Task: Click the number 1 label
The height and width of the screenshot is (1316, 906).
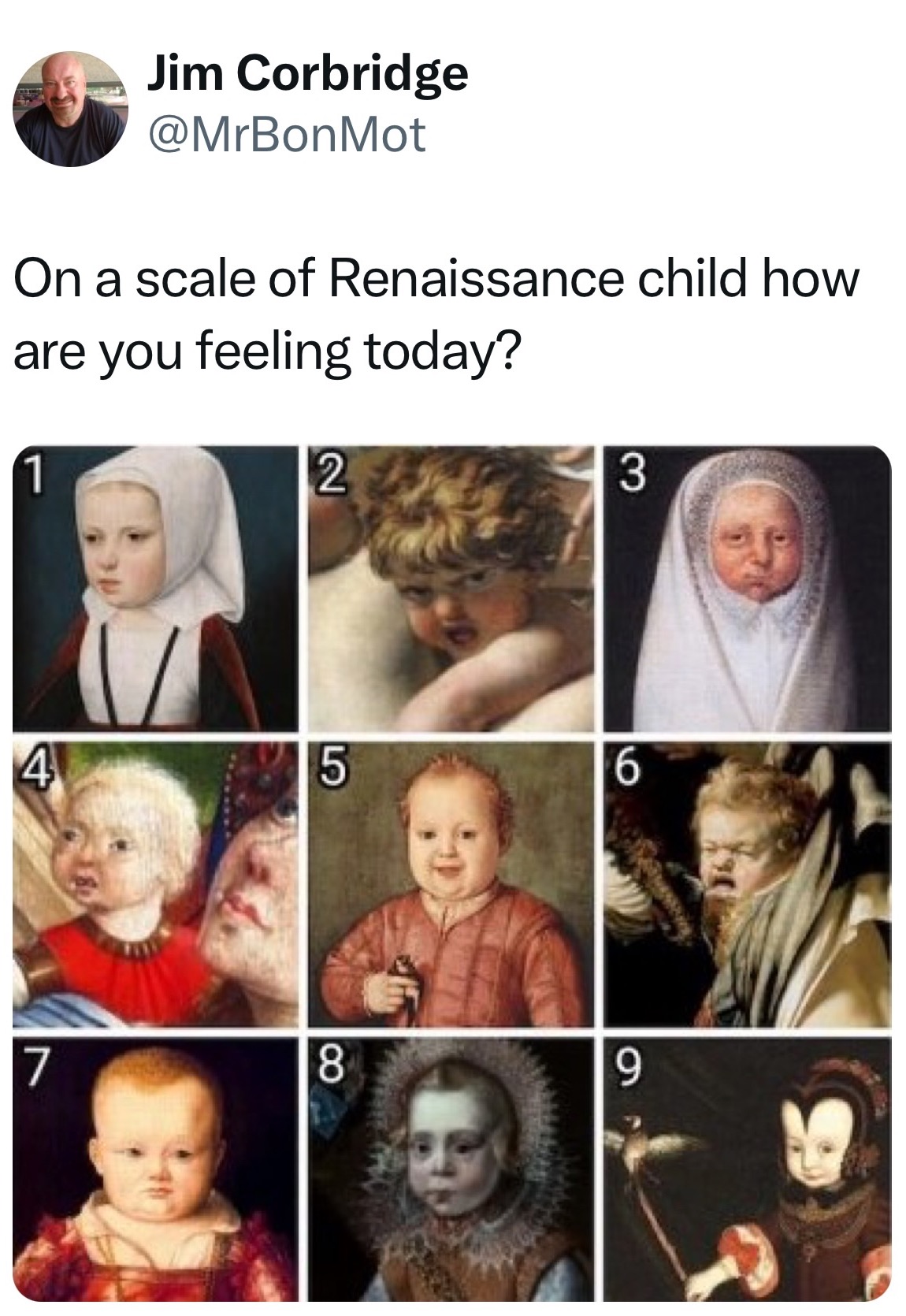Action: click(29, 473)
